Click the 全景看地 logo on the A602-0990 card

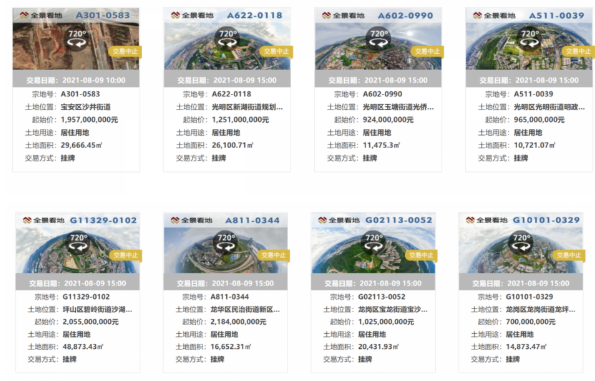(343, 16)
